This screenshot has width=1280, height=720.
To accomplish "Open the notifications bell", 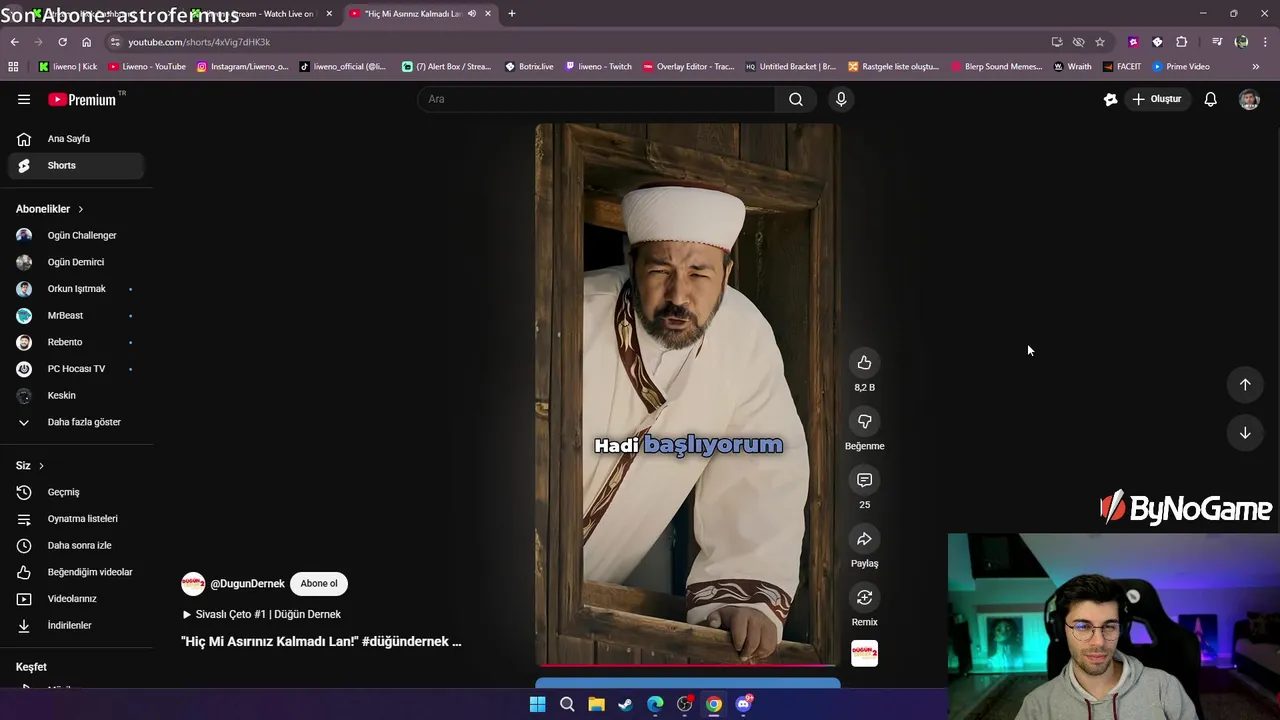I will (1210, 99).
